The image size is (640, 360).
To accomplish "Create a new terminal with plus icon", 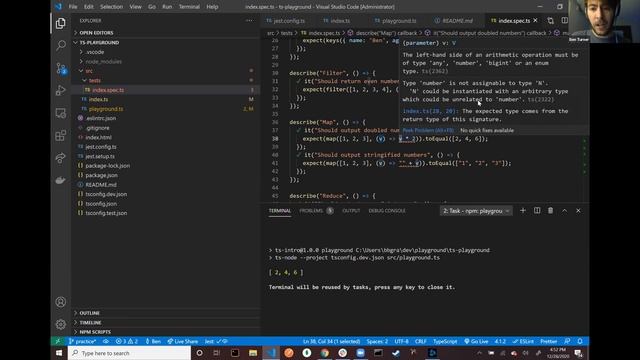I will pyautogui.click(x=523, y=211).
